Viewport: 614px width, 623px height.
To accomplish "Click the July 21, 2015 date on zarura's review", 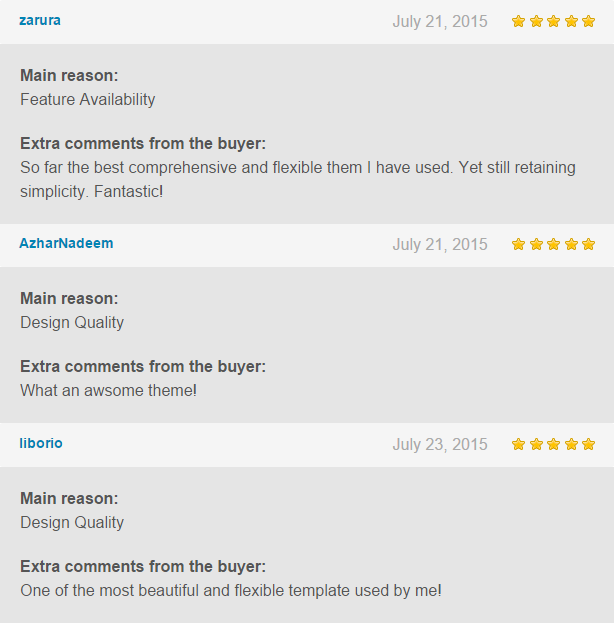I will coord(440,21).
